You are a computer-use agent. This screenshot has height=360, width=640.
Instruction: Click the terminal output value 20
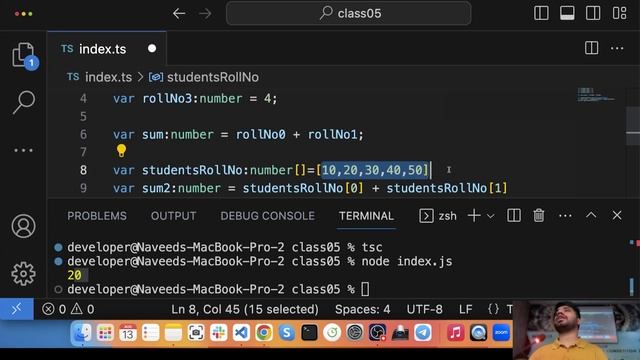[74, 275]
